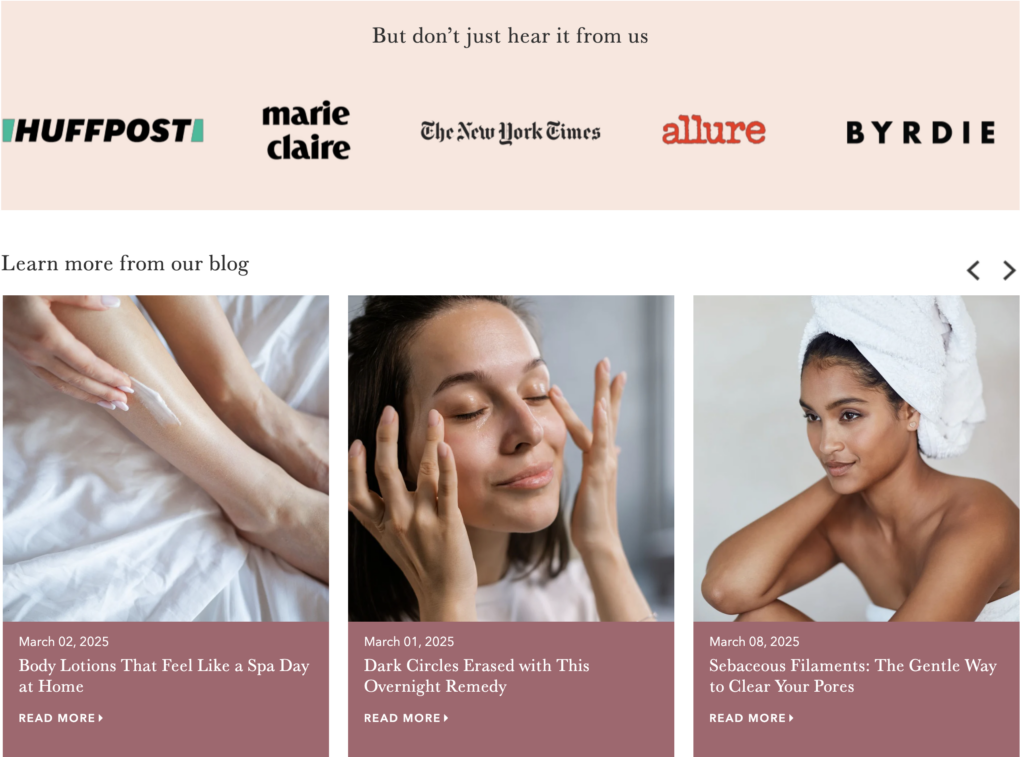Click the Byrdie logo

(921, 133)
